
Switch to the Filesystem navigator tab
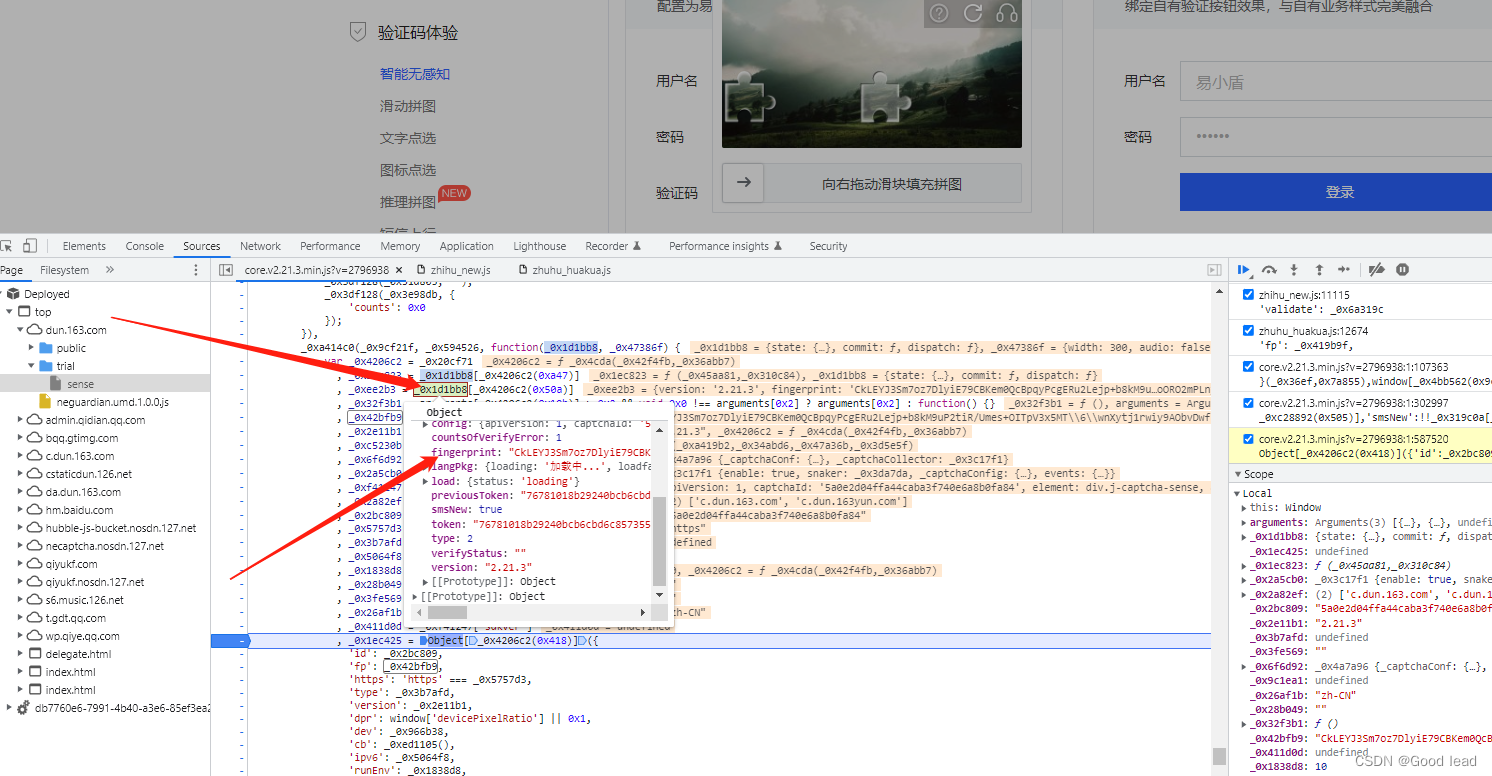[x=64, y=270]
